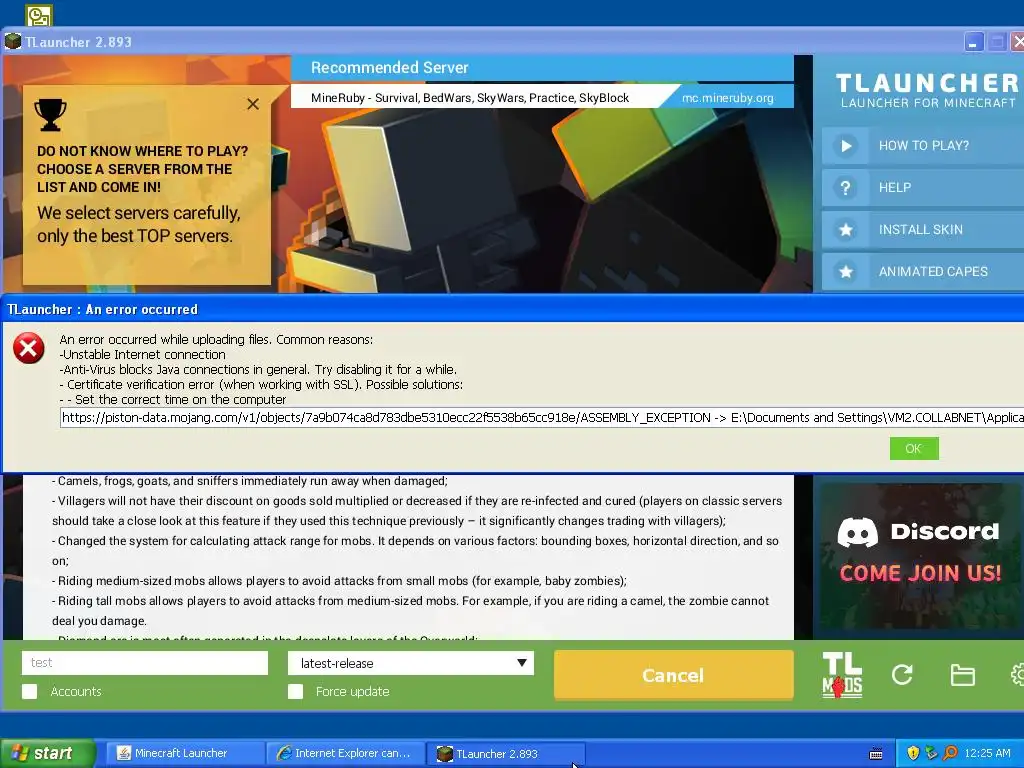Open the How to Play play icon
This screenshot has width=1024, height=768.
tap(845, 146)
